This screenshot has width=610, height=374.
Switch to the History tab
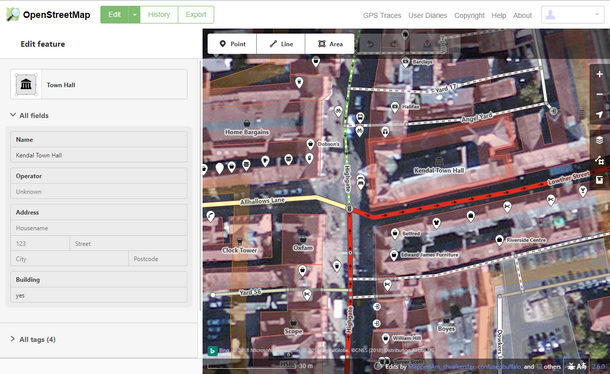click(x=159, y=15)
